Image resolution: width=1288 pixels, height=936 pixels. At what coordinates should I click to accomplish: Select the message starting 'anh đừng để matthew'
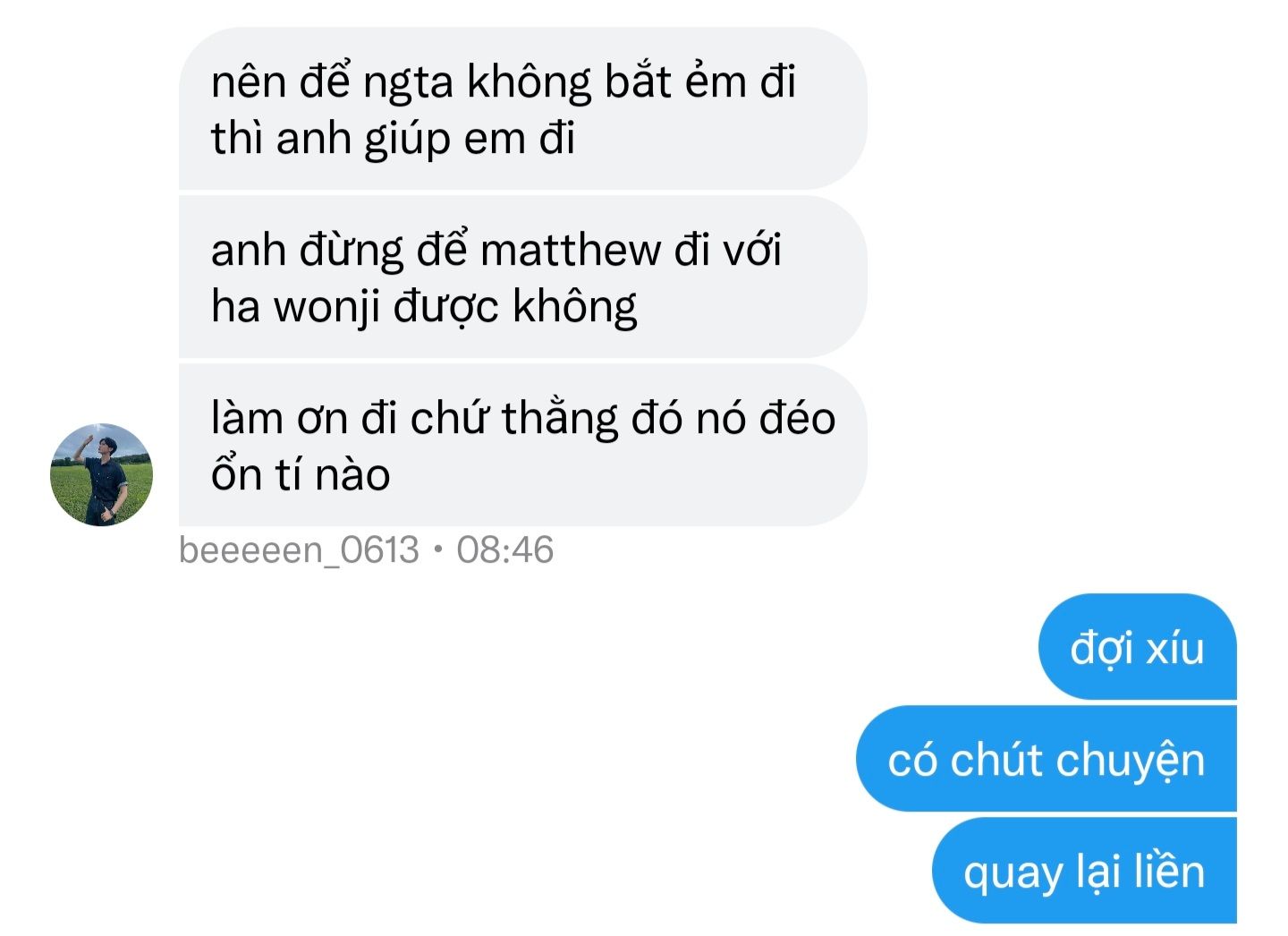[522, 277]
